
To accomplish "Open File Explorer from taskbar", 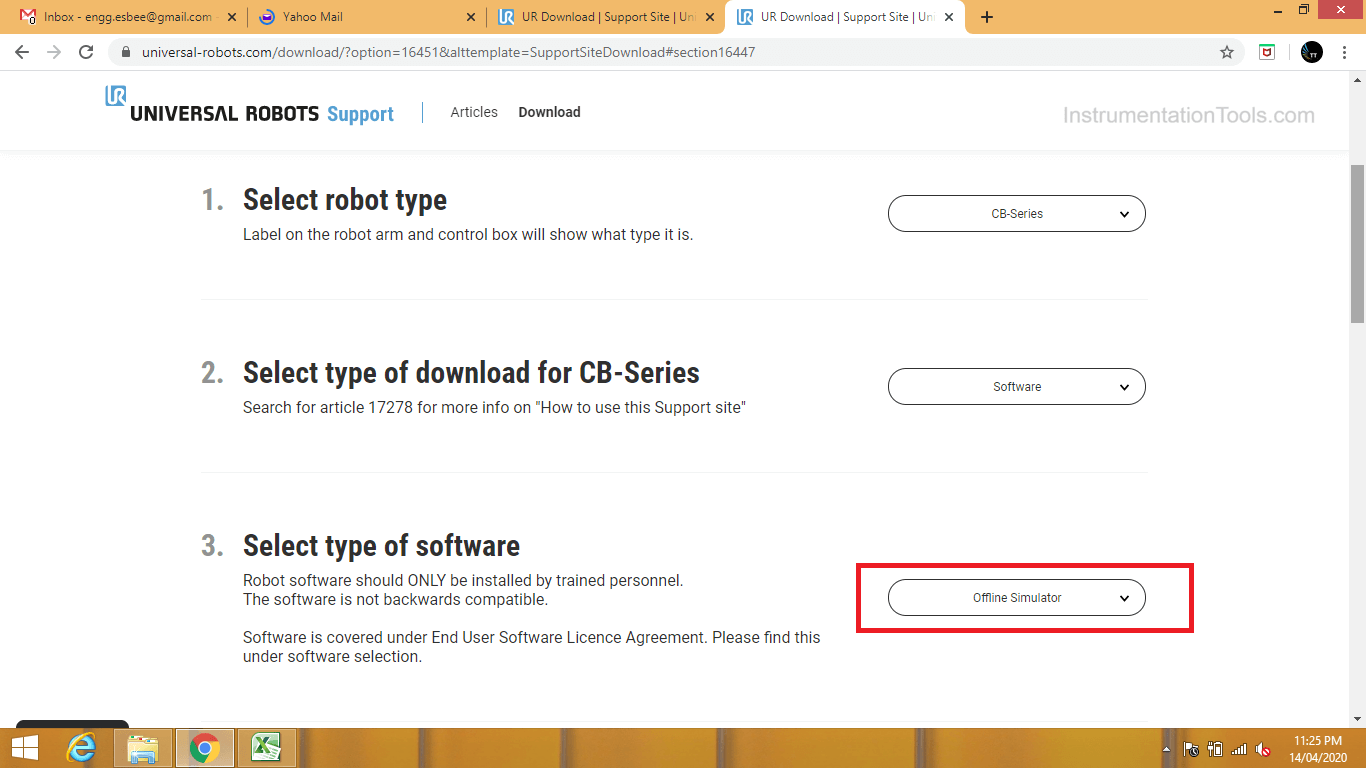I will click(143, 747).
